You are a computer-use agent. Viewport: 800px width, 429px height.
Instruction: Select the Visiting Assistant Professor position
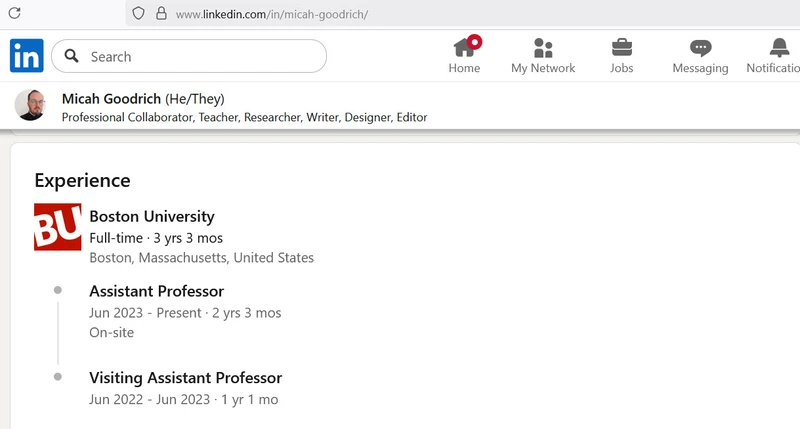click(x=185, y=378)
